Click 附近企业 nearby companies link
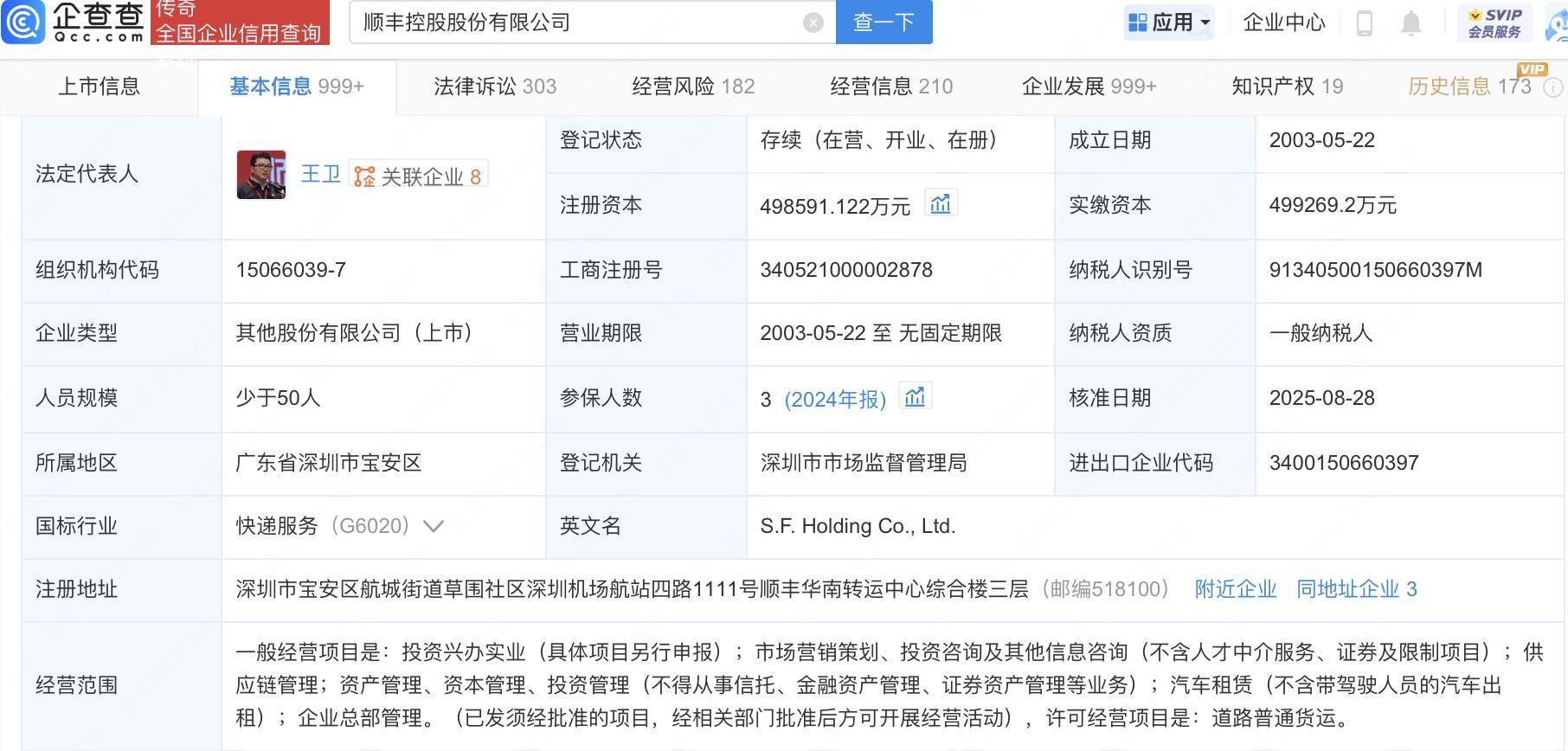This screenshot has width=1568, height=751. coord(1235,589)
